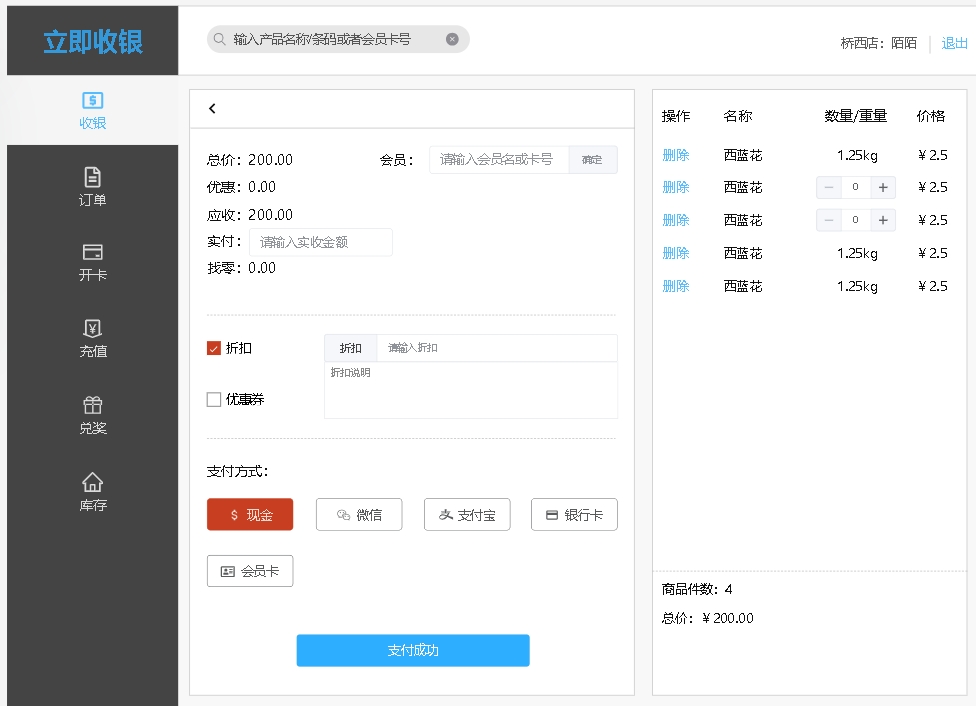Click the 商品件数: 4 summary
Screen dimensions: 976x706
[697, 589]
